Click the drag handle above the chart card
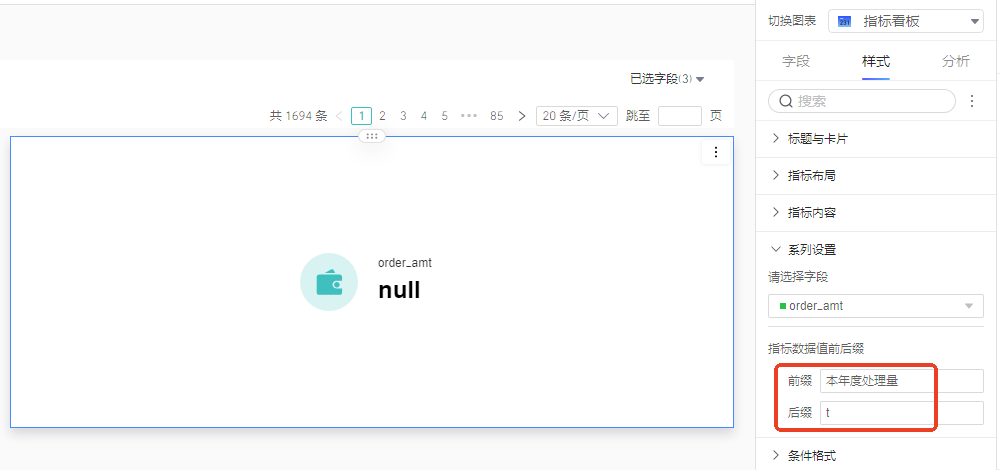Screen dimensions: 1000x470 pyautogui.click(x=372, y=136)
